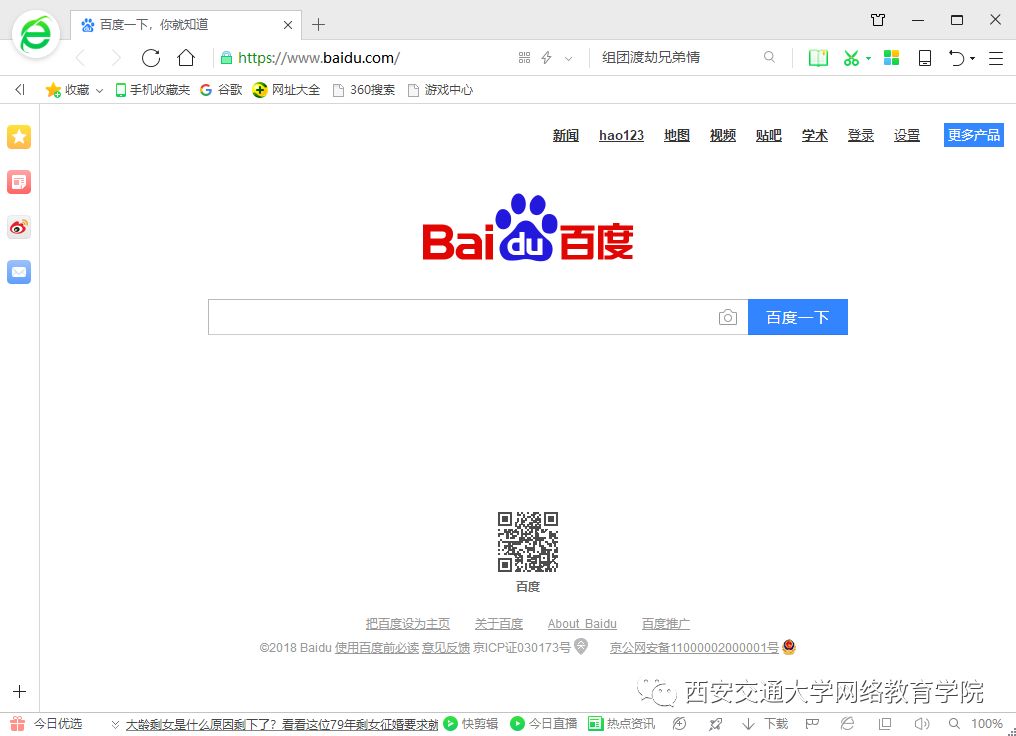Click the 登录 login link

tap(860, 135)
